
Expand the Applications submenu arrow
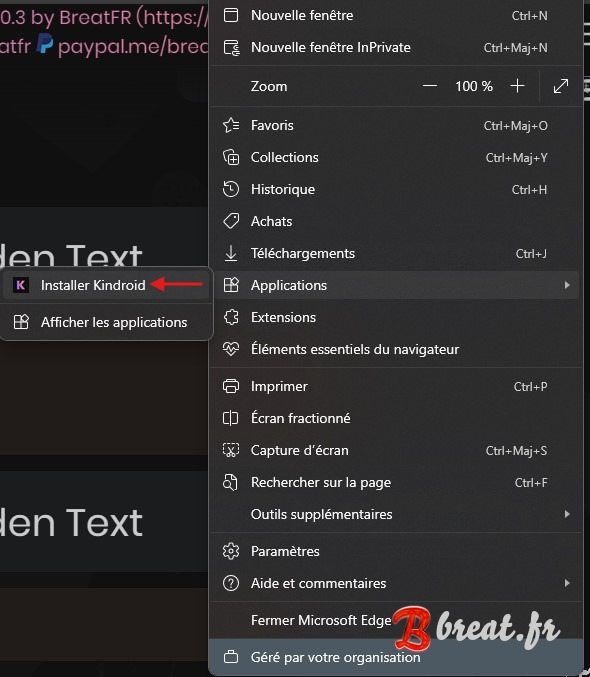[567, 285]
